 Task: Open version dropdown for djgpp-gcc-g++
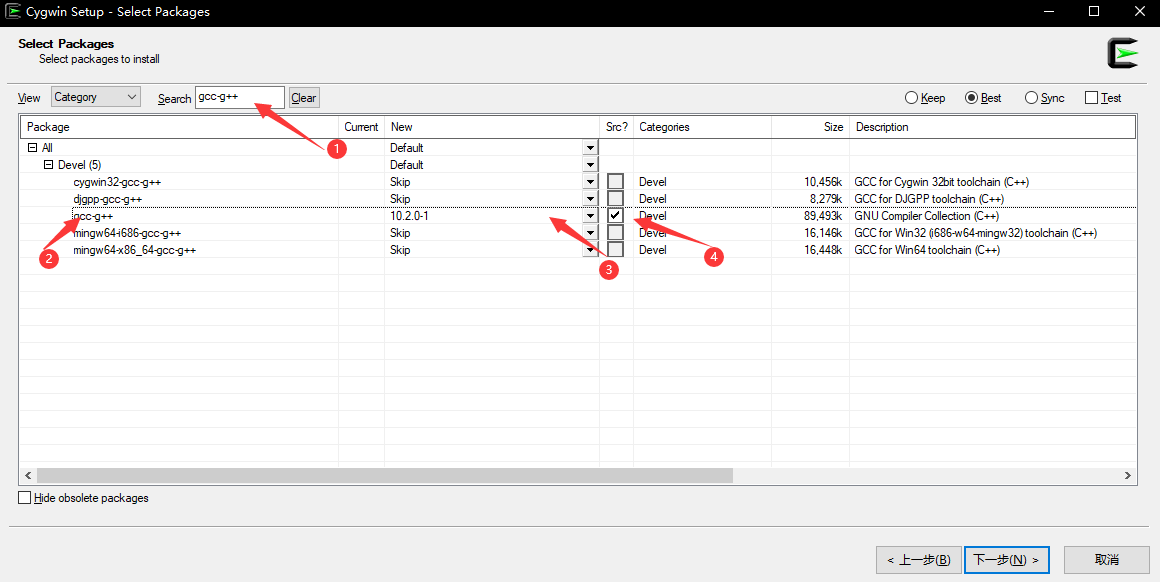(590, 199)
